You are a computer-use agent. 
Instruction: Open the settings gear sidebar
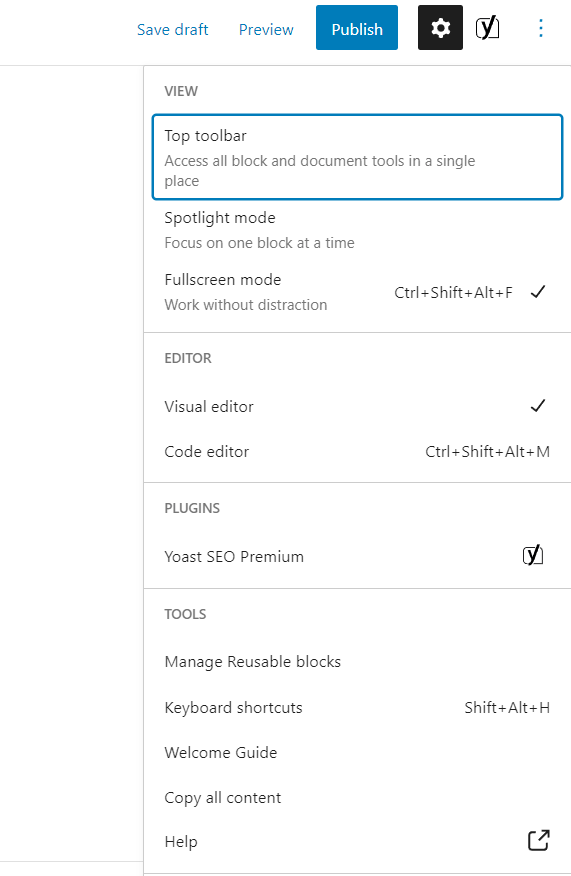point(440,28)
